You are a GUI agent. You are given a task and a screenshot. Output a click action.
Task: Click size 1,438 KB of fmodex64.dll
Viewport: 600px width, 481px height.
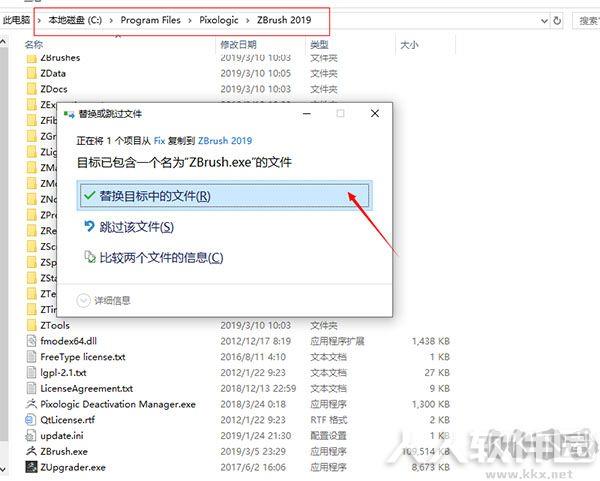tap(430, 341)
